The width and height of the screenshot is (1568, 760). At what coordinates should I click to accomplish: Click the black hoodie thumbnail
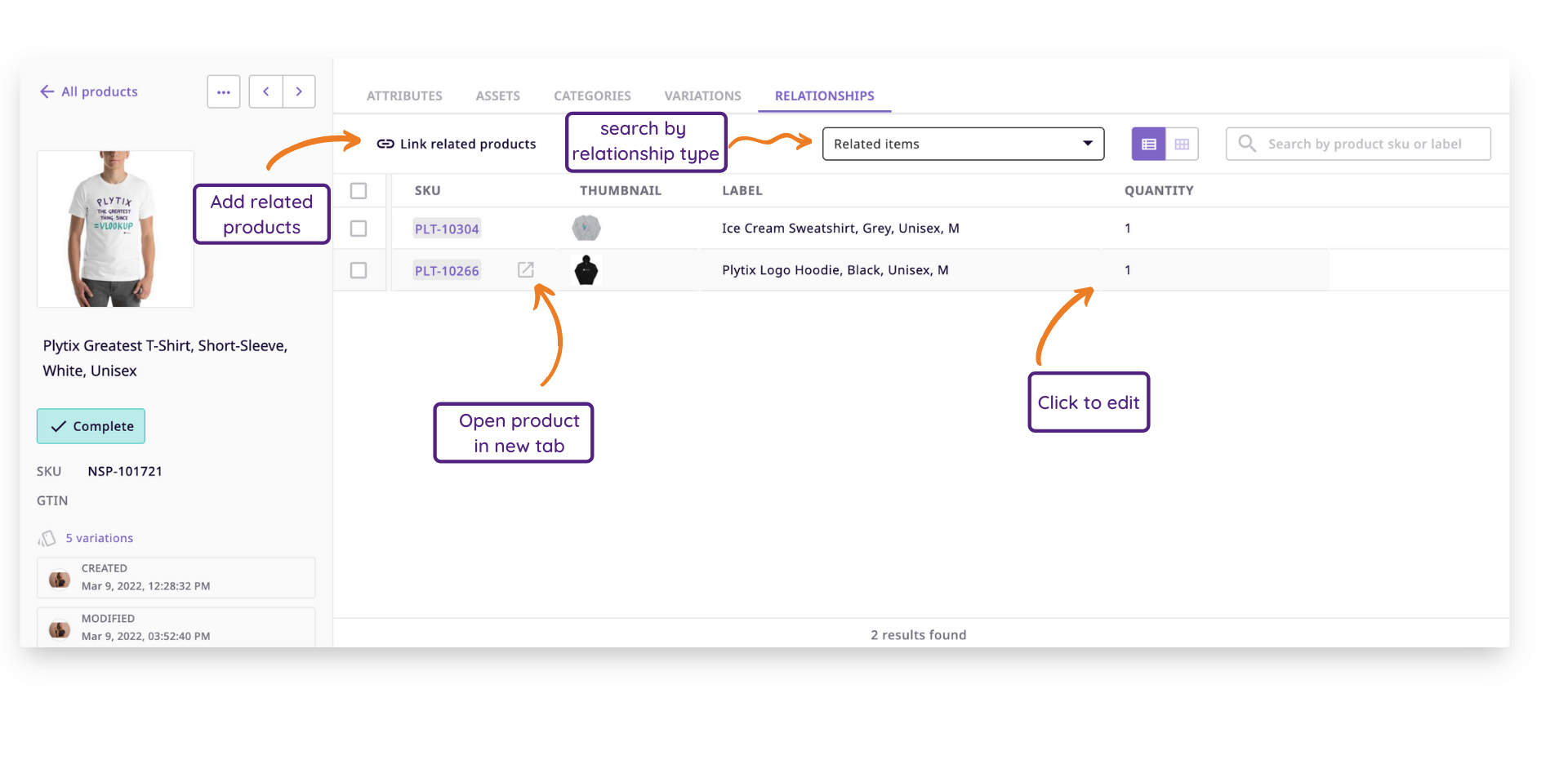586,269
